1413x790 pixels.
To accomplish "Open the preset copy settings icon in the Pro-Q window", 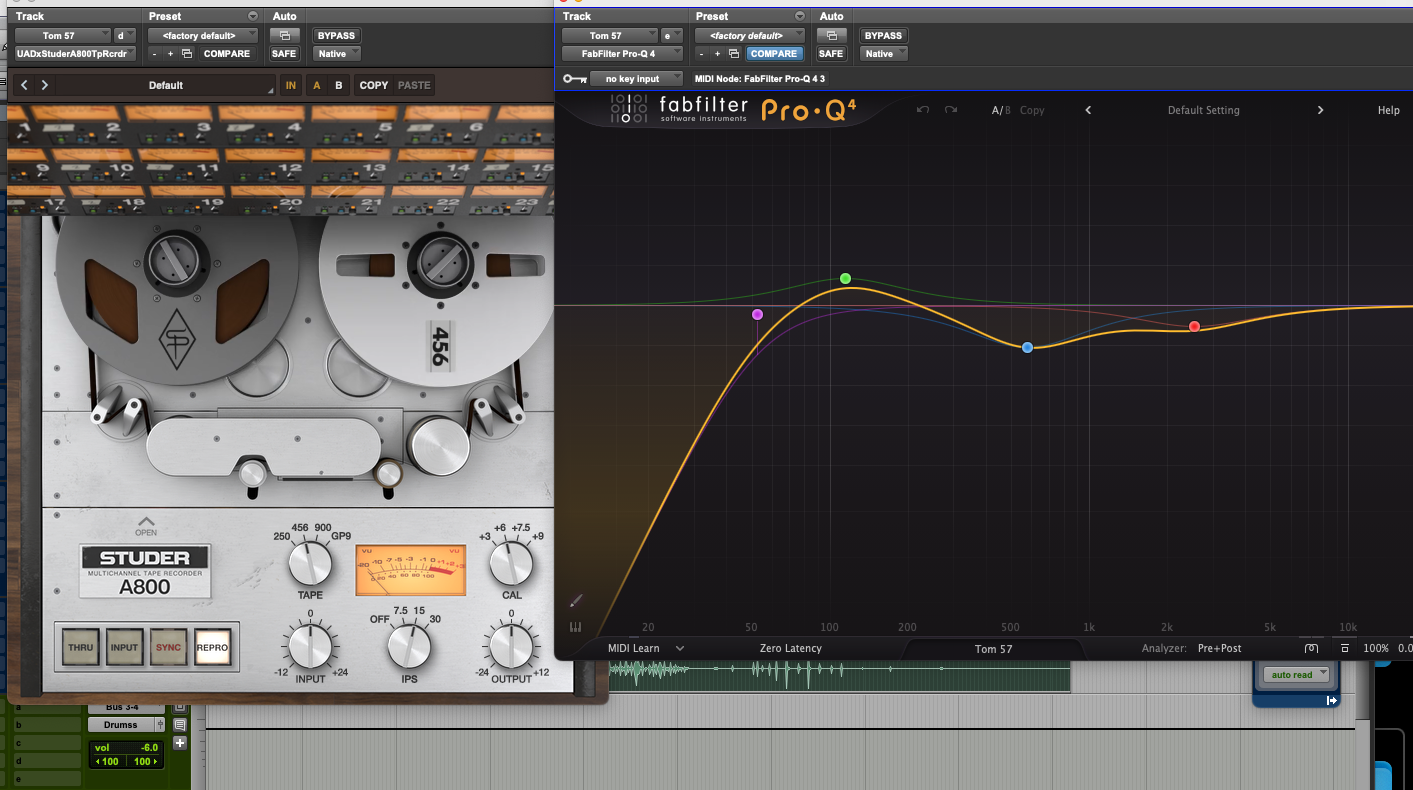I will 734,54.
